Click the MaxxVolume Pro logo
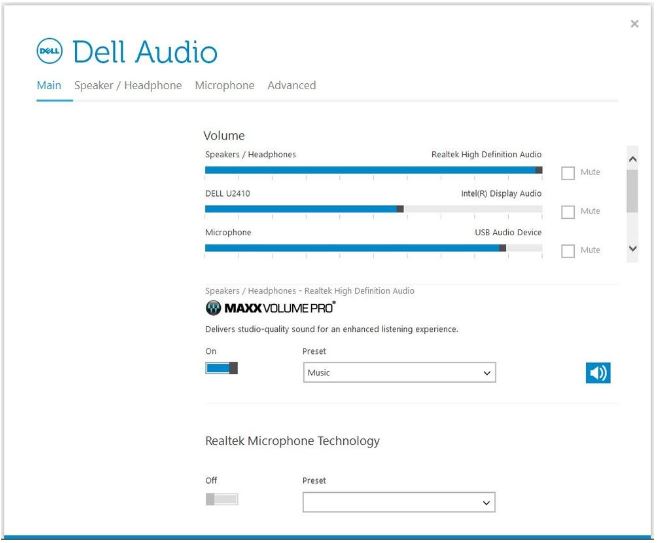659x543 pixels. click(x=270, y=308)
